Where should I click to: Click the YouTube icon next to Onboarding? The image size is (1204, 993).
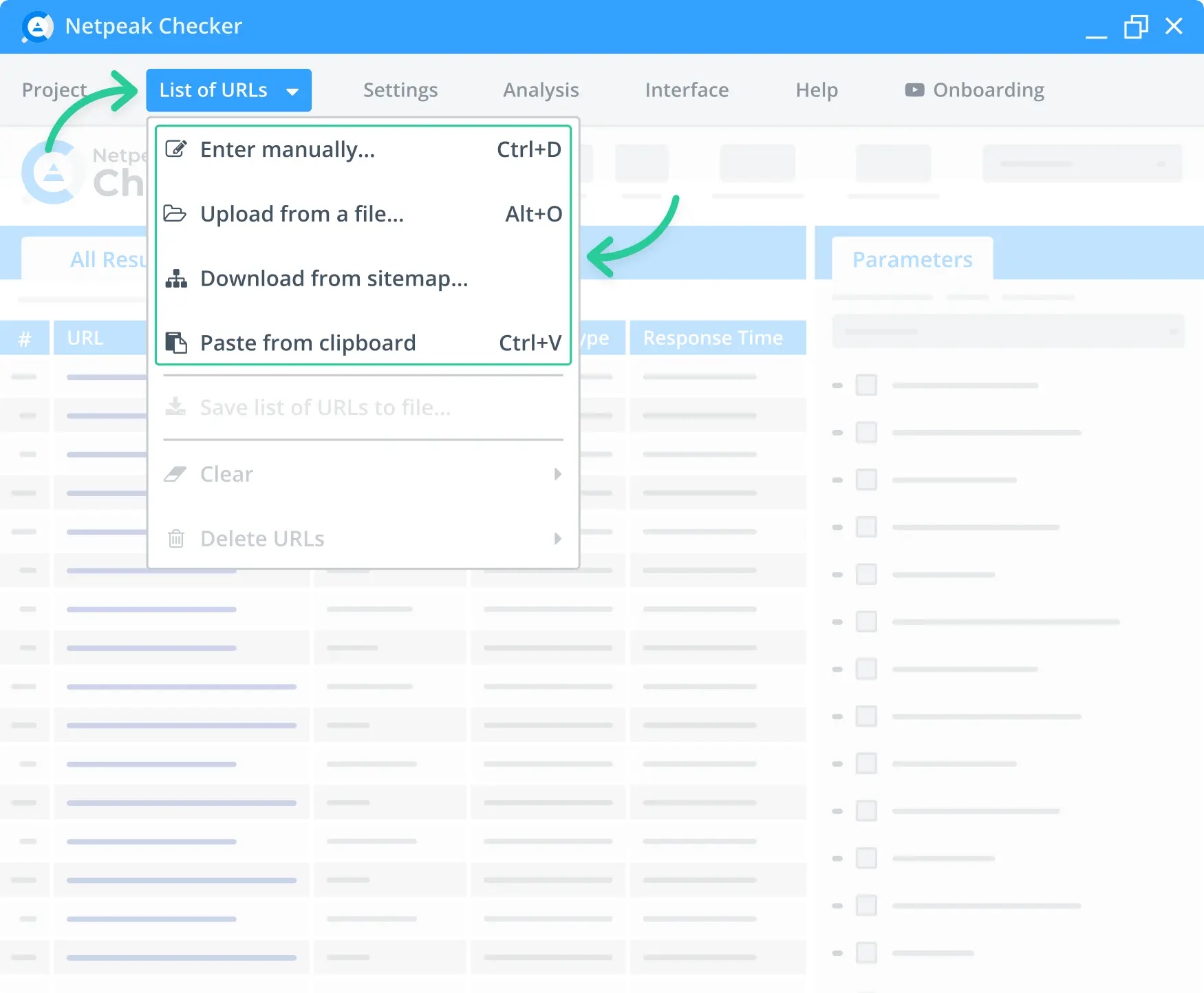tap(914, 89)
